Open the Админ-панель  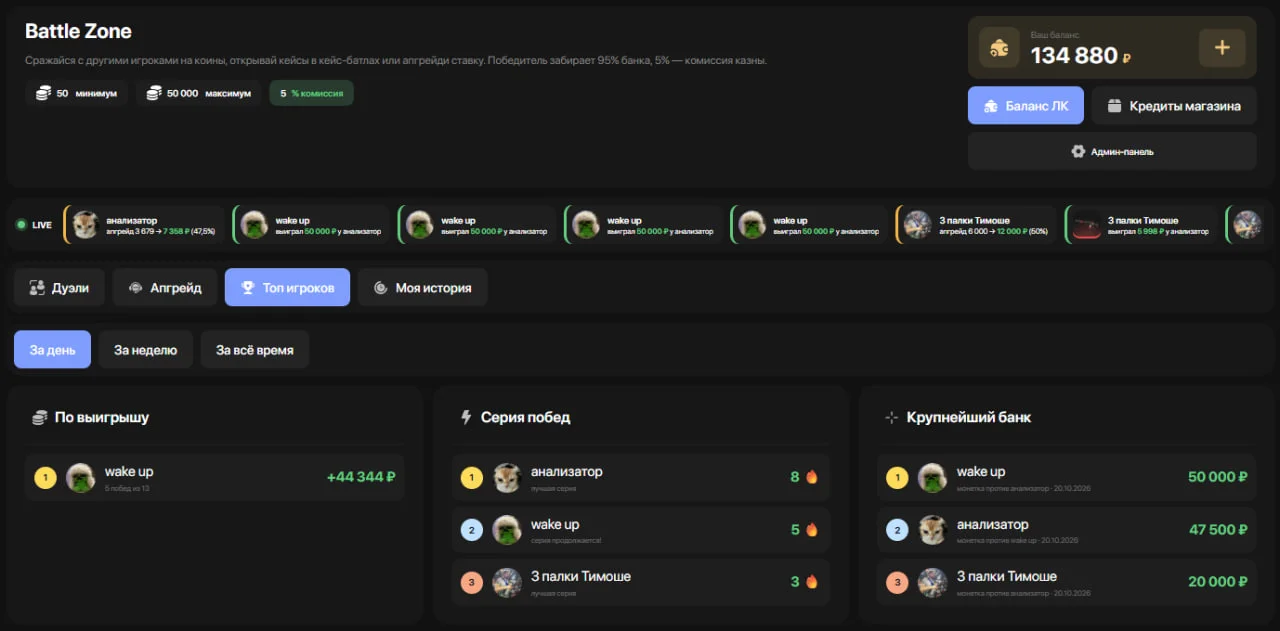tap(1112, 151)
